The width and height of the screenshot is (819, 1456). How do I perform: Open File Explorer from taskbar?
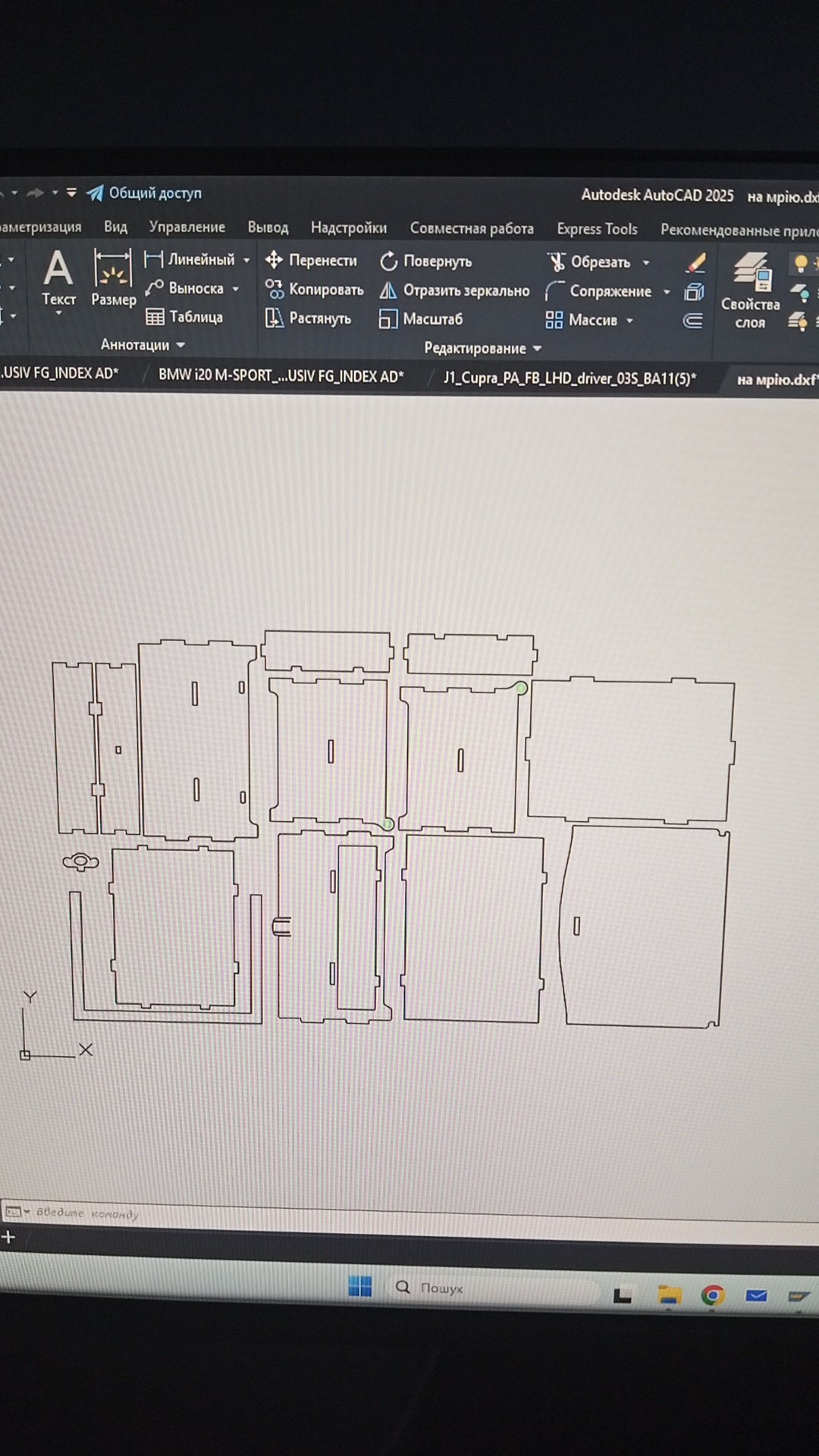click(669, 1294)
